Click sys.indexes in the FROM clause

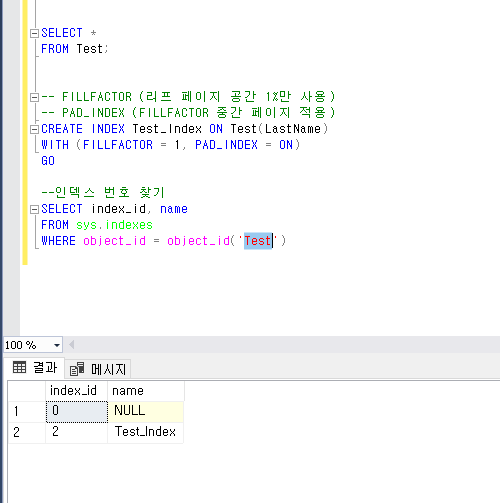click(x=114, y=225)
